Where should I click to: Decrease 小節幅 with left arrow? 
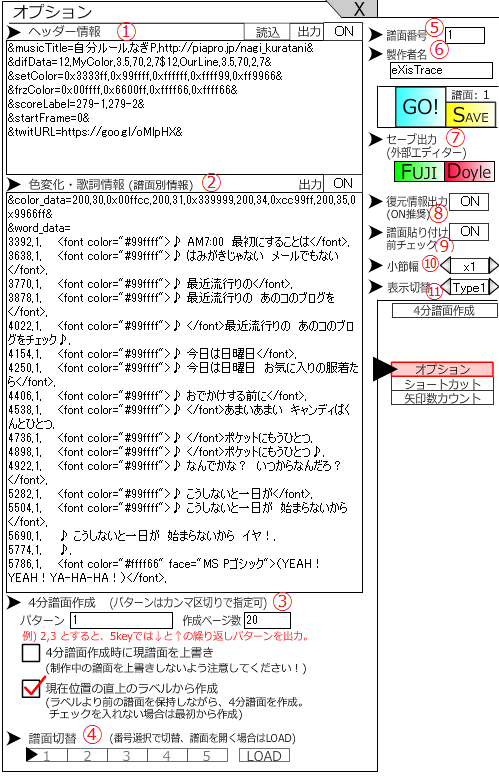(x=446, y=266)
